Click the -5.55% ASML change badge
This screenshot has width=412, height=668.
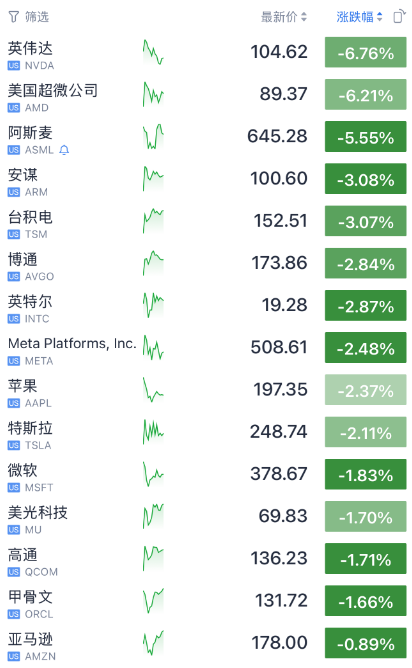366,137
